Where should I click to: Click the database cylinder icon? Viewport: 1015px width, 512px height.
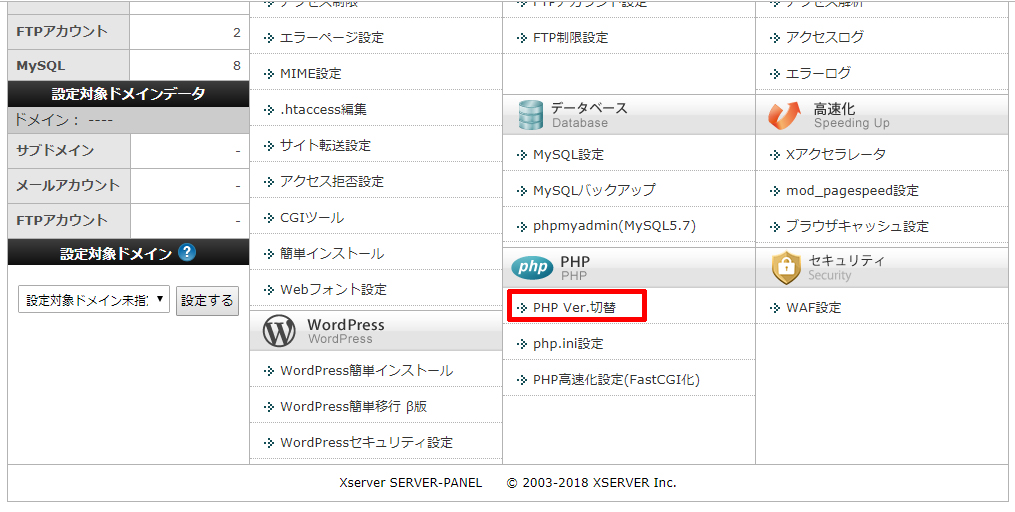click(530, 115)
